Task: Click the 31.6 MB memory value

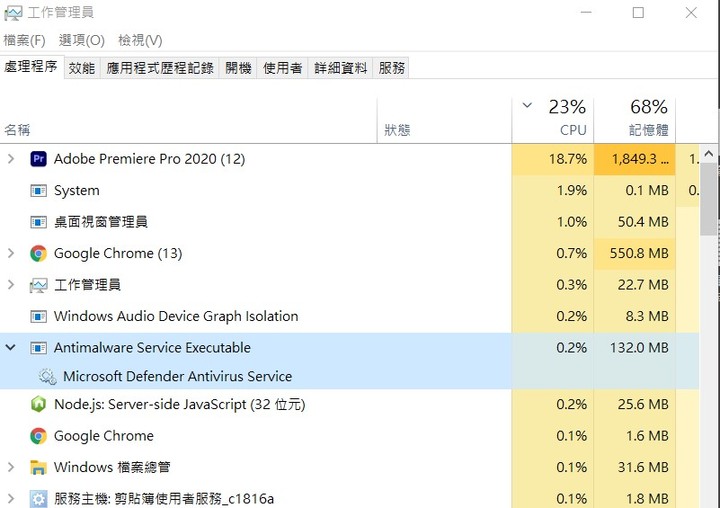Action: pos(643,467)
